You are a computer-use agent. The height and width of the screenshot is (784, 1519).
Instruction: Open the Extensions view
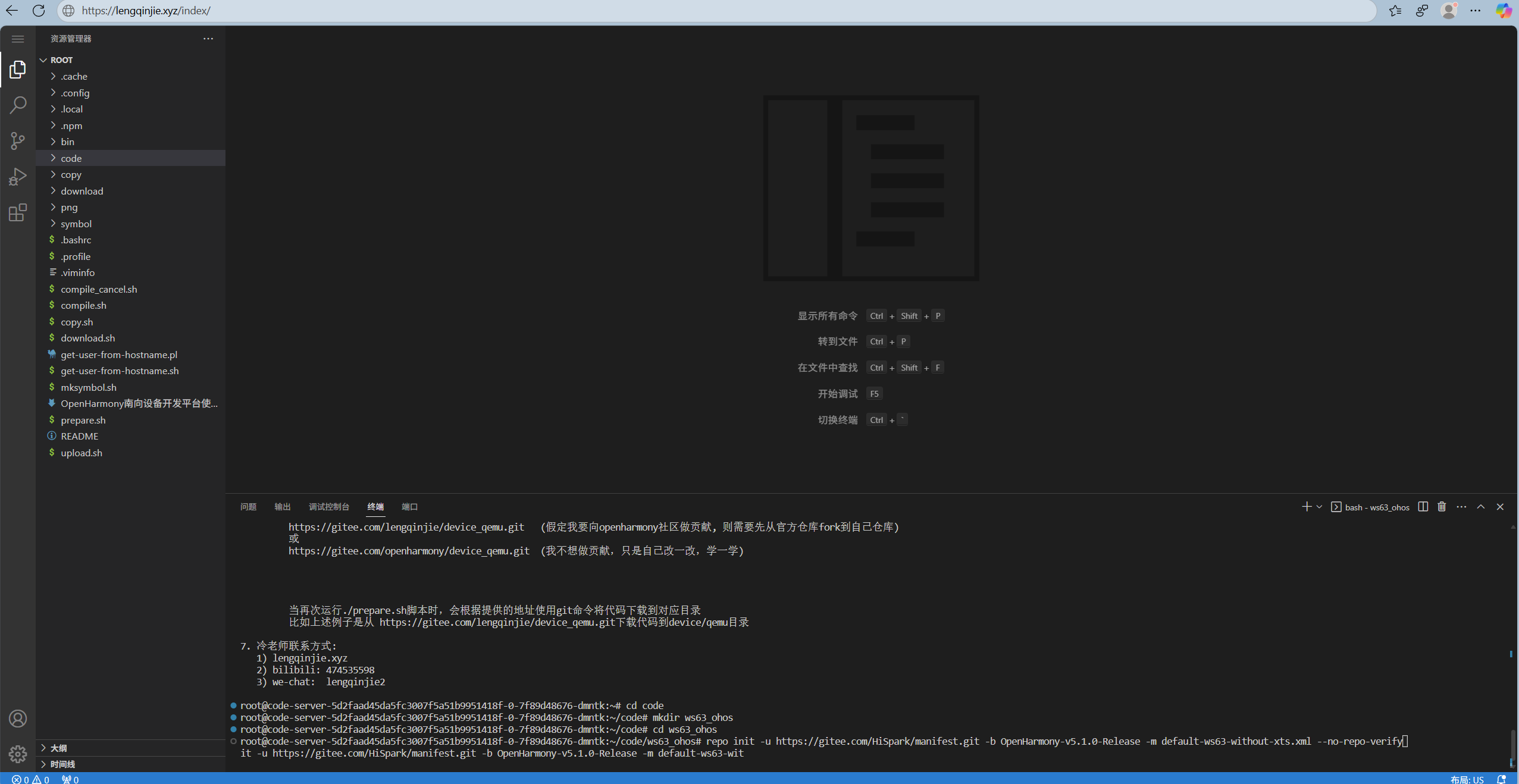tap(17, 212)
